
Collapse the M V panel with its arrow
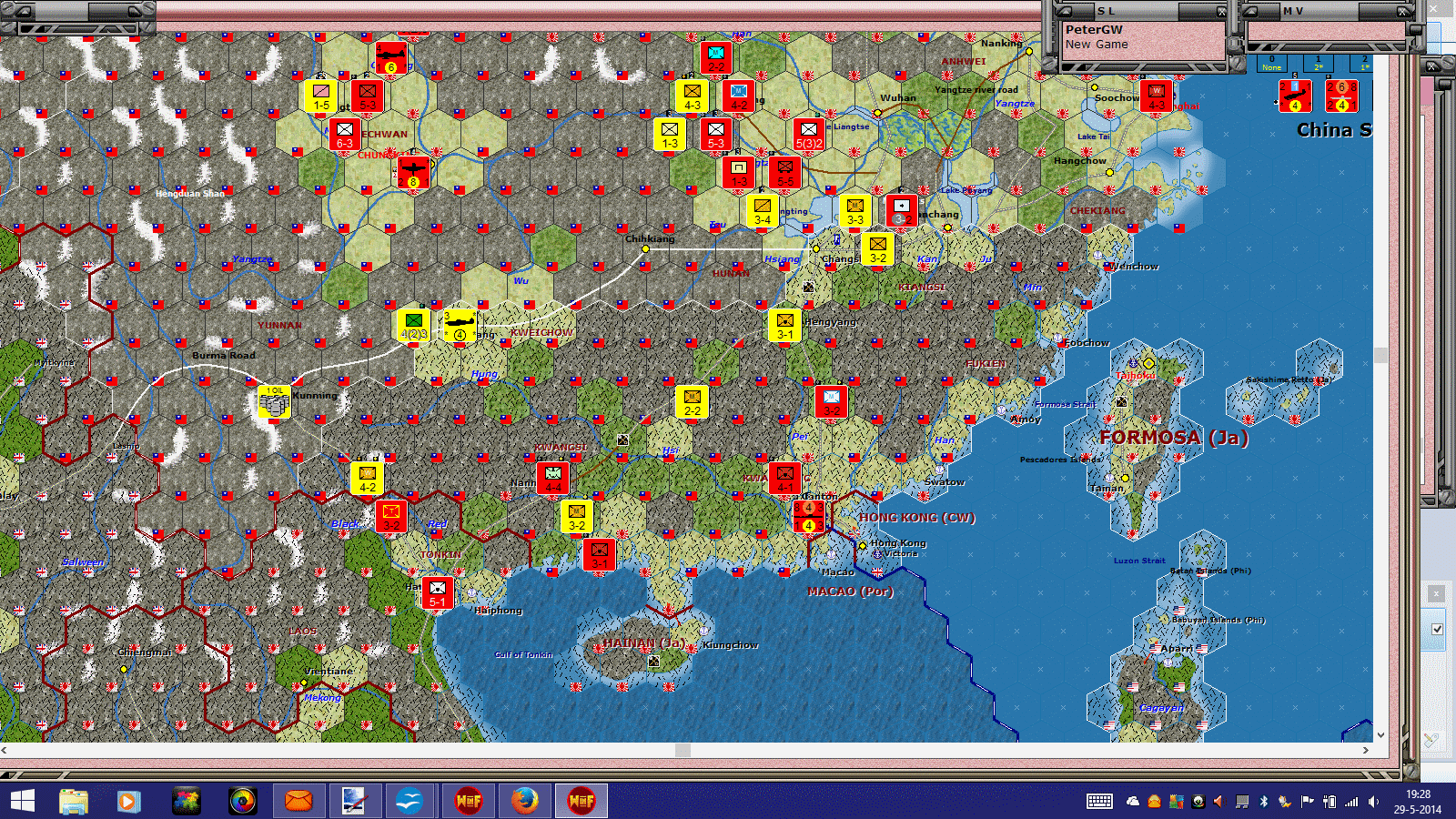(x=1250, y=11)
